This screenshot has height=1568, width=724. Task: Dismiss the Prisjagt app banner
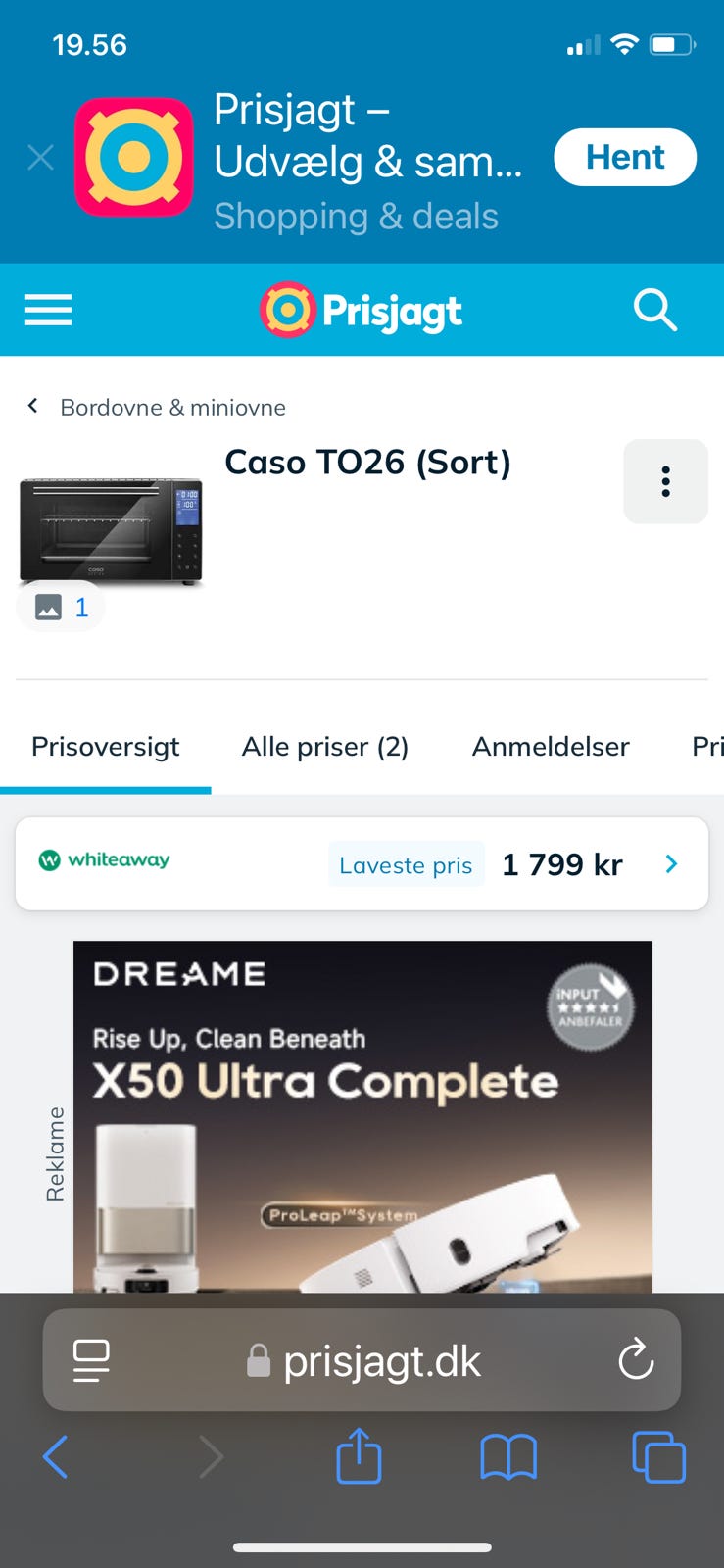pyautogui.click(x=40, y=157)
